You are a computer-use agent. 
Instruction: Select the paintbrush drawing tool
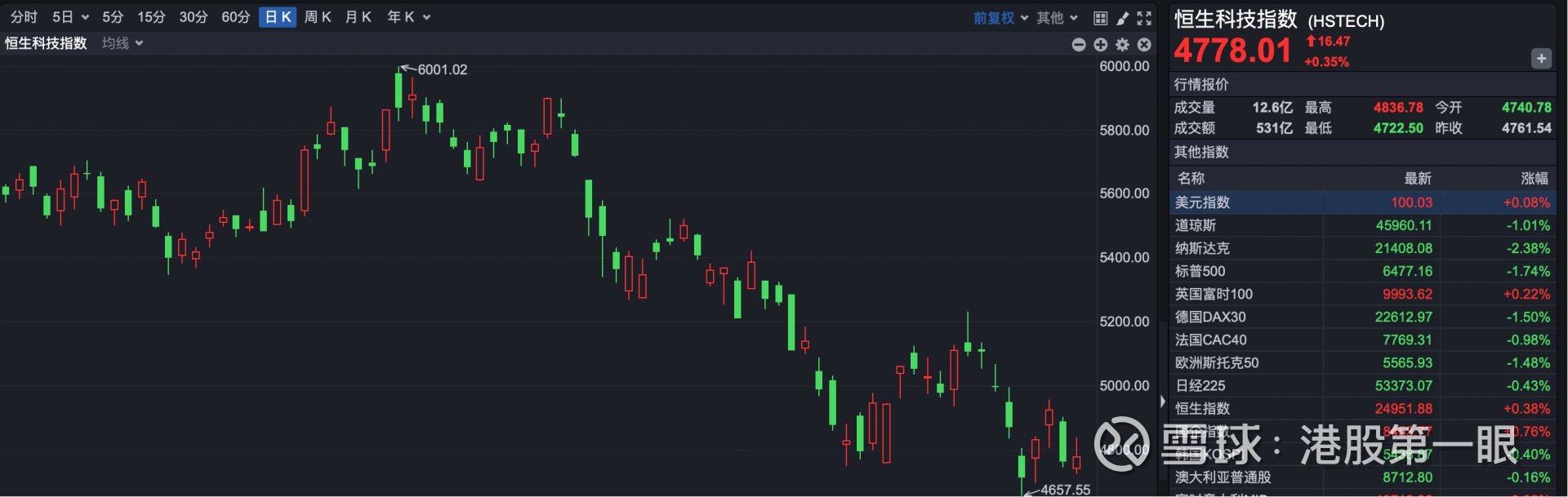pyautogui.click(x=1123, y=18)
